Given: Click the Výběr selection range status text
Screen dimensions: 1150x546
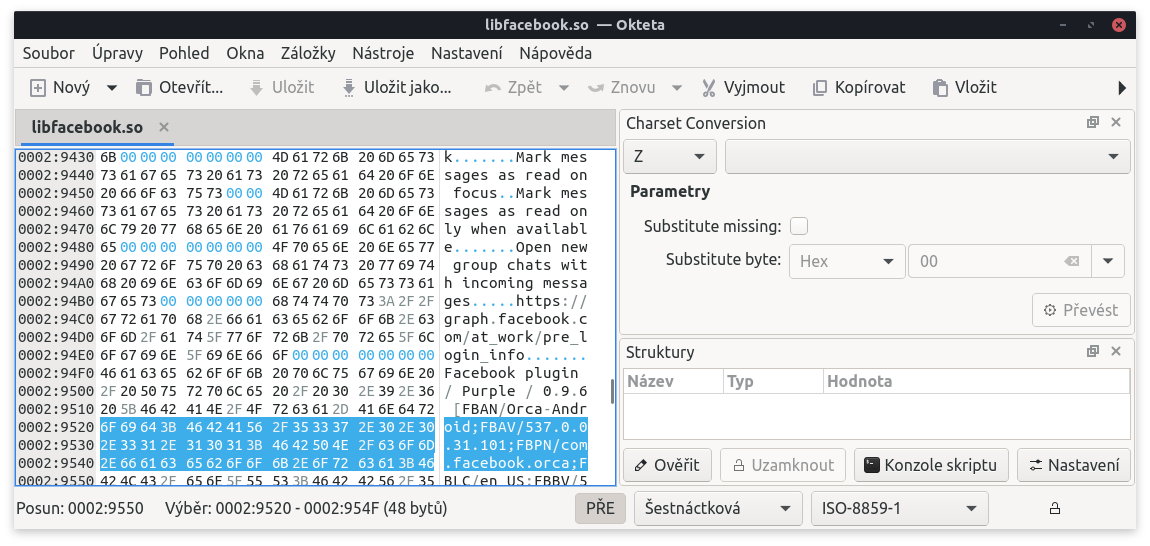Looking at the screenshot, I should [306, 508].
